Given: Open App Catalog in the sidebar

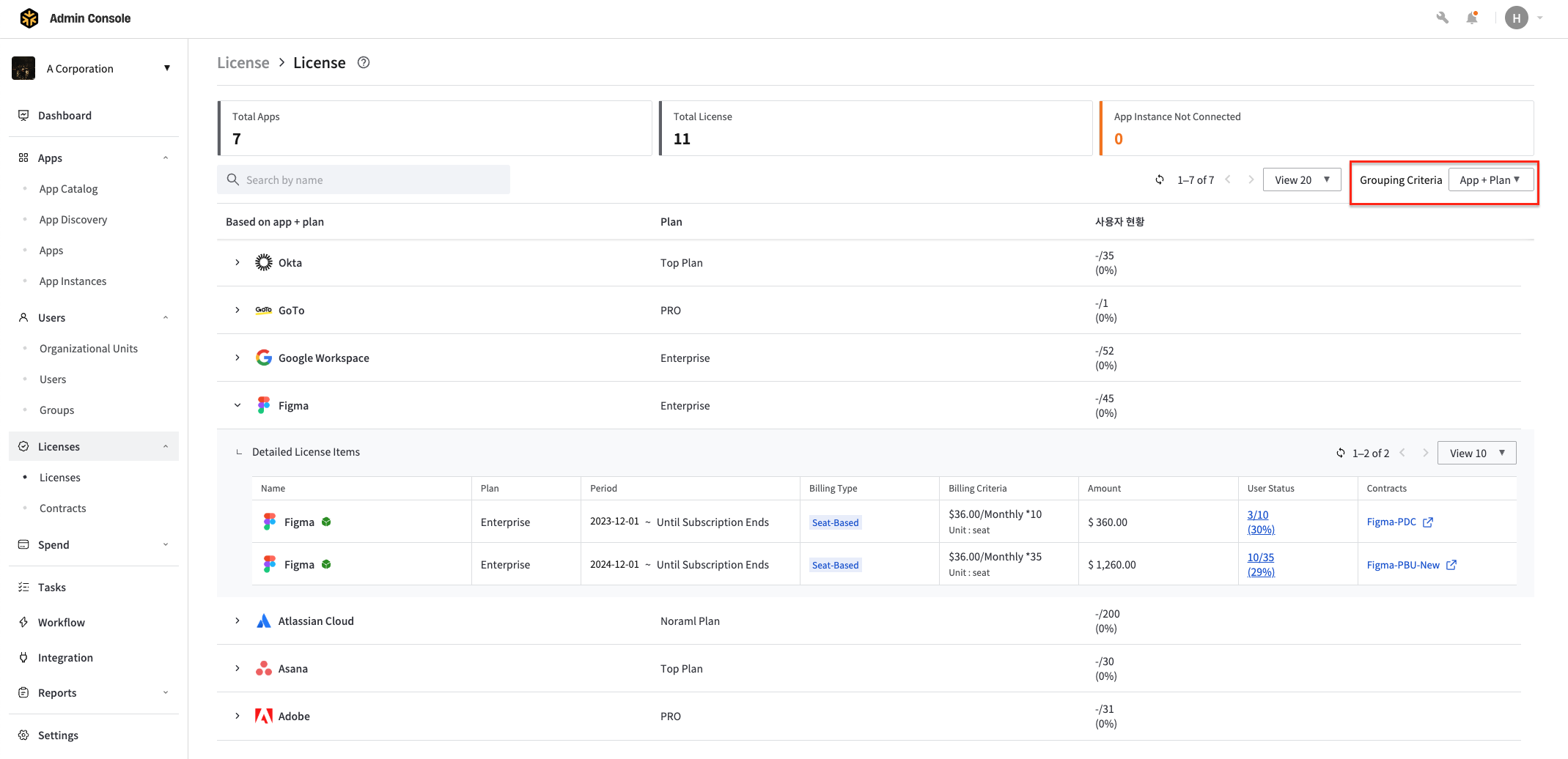Looking at the screenshot, I should (x=68, y=189).
